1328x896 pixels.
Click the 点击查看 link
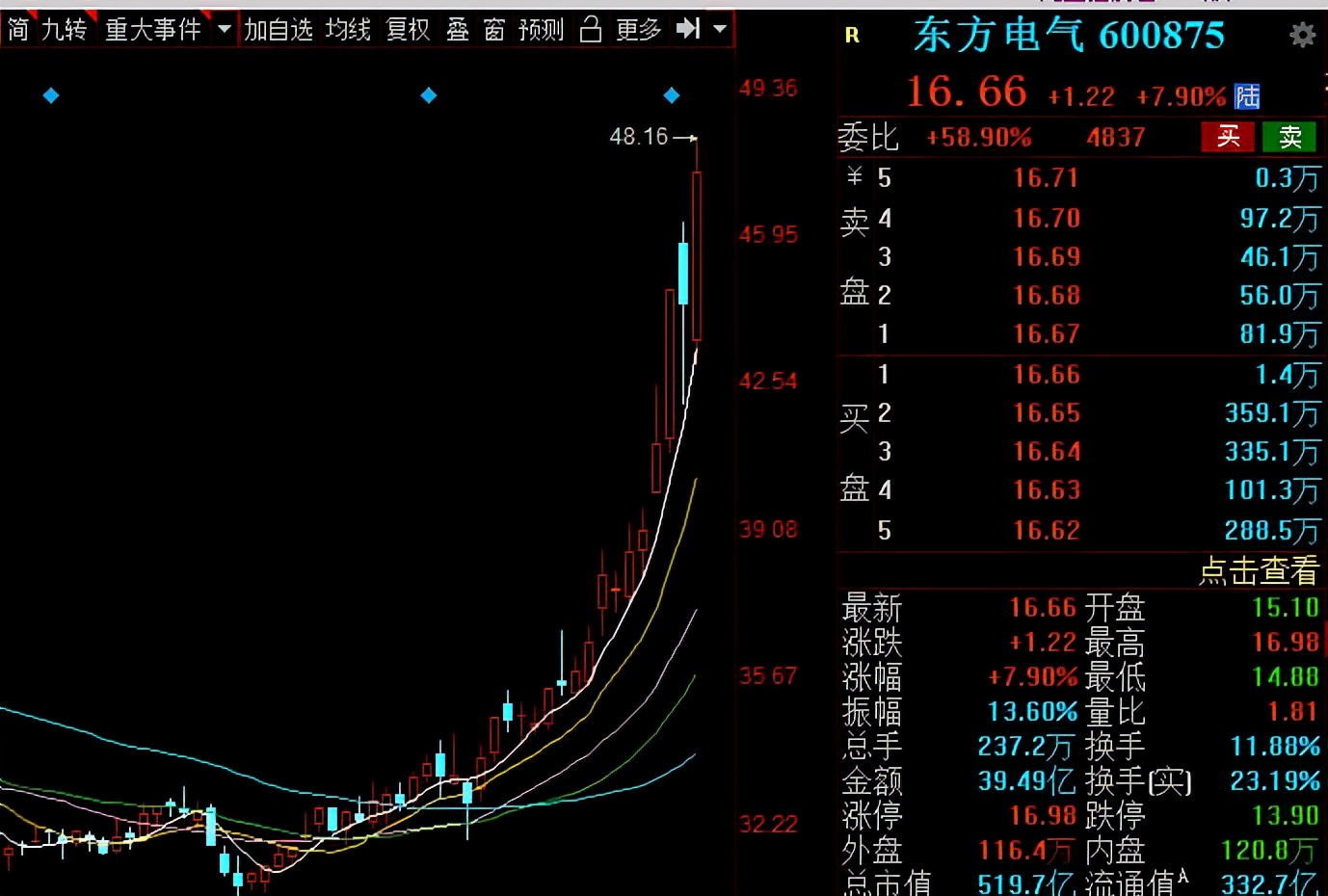point(1259,571)
